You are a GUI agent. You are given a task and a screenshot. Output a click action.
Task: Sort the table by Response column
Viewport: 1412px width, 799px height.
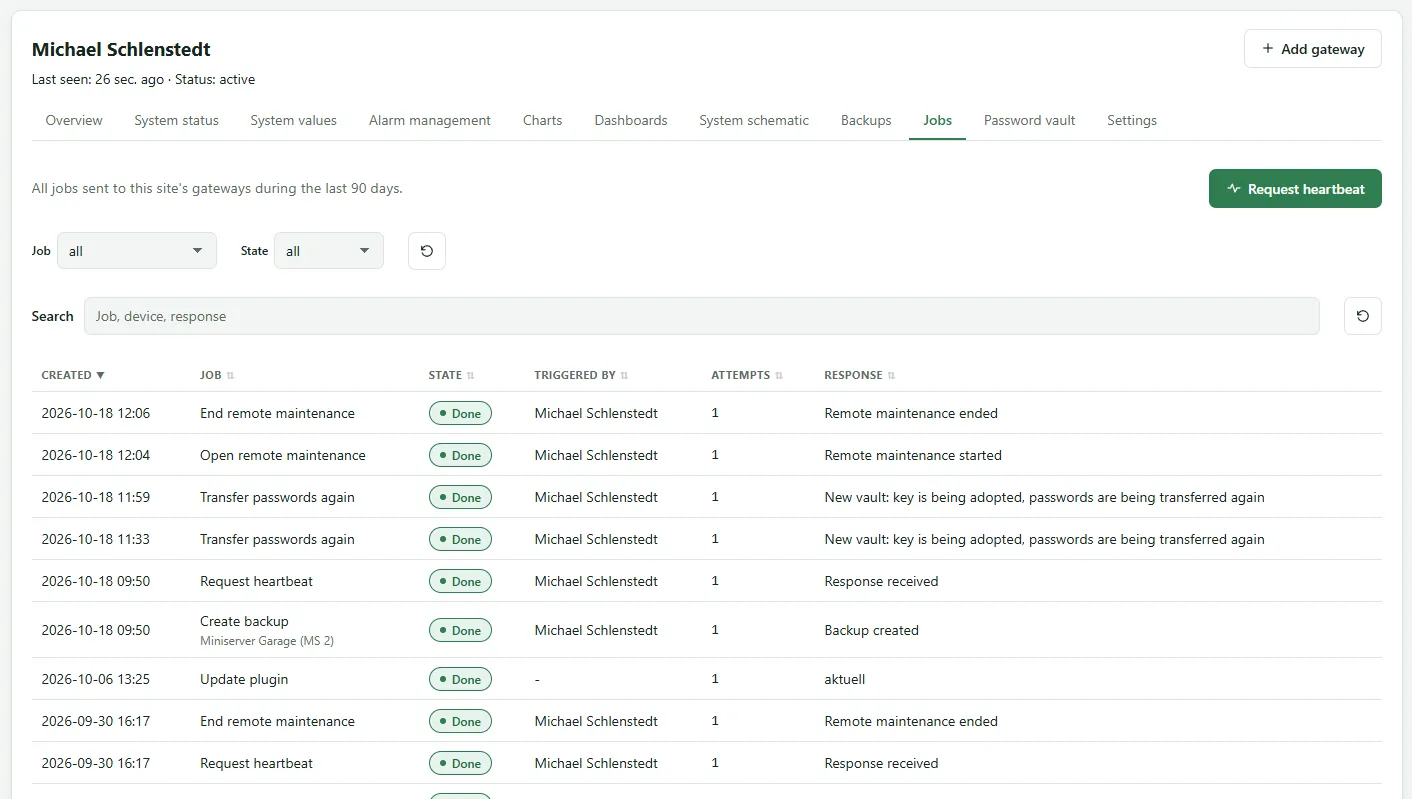(x=860, y=375)
